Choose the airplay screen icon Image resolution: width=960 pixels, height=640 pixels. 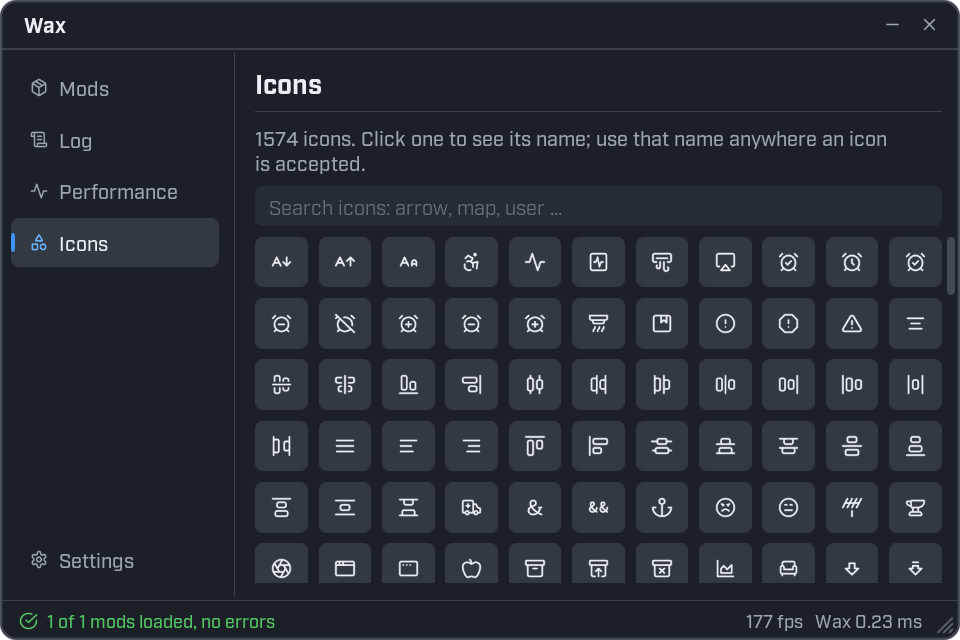pos(725,262)
